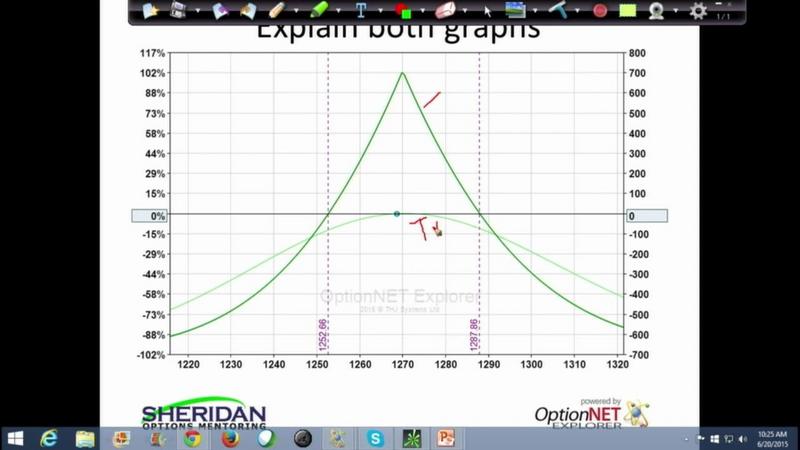Select the green highlighter tool

(x=319, y=10)
